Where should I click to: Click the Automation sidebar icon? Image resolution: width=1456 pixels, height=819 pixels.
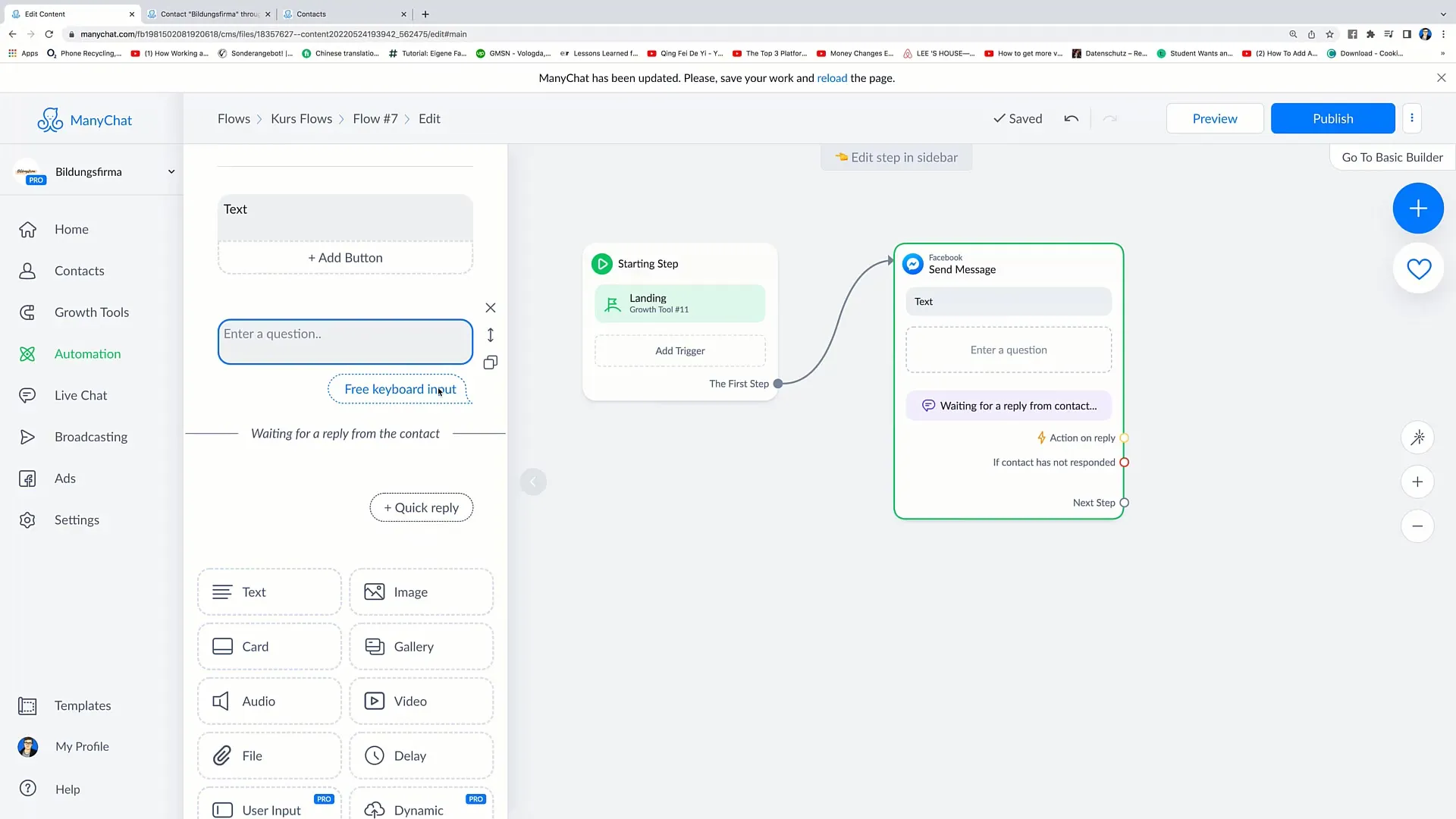(28, 353)
